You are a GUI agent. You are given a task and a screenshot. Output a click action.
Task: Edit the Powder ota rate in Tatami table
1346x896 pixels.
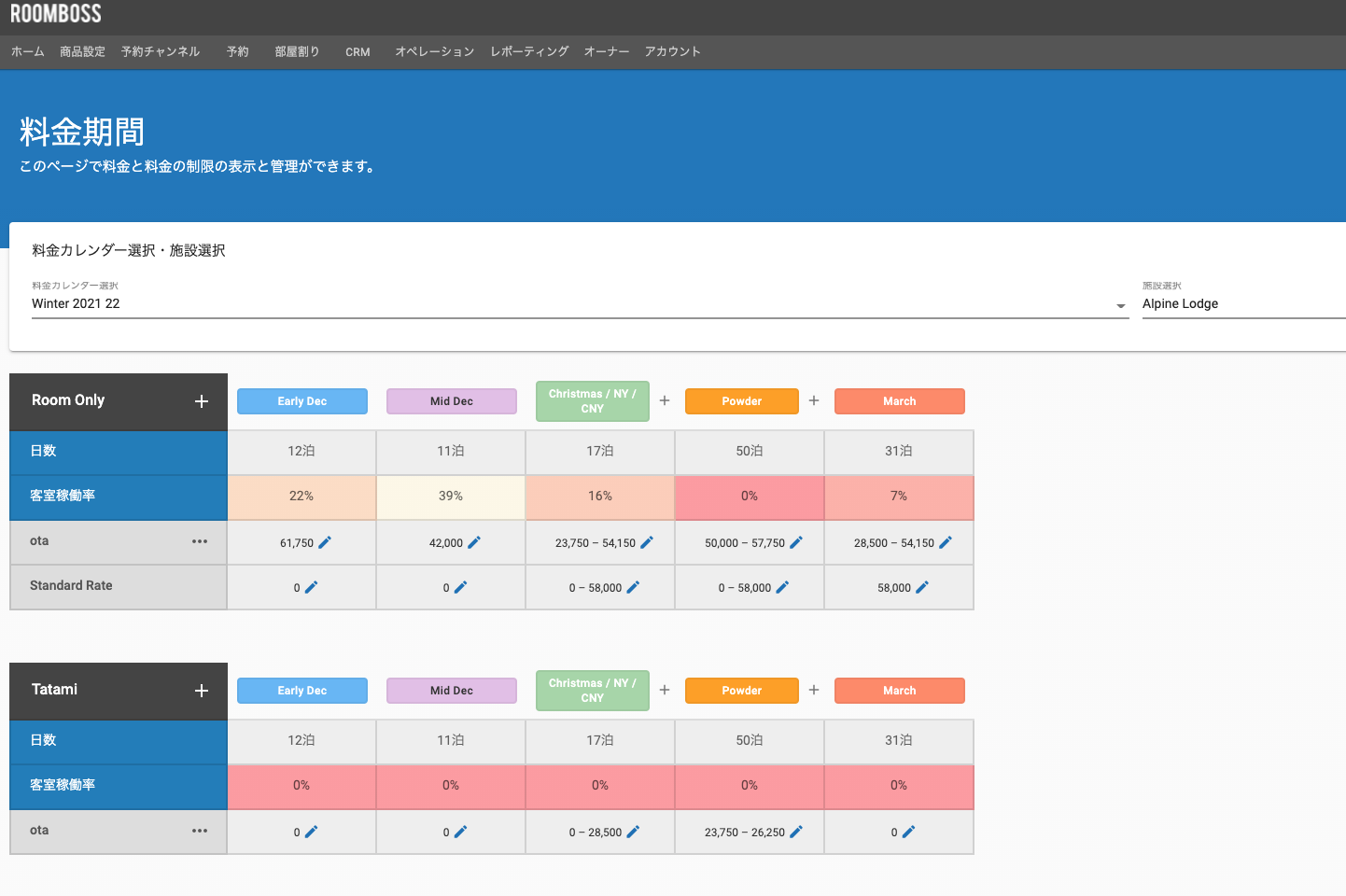tap(796, 832)
